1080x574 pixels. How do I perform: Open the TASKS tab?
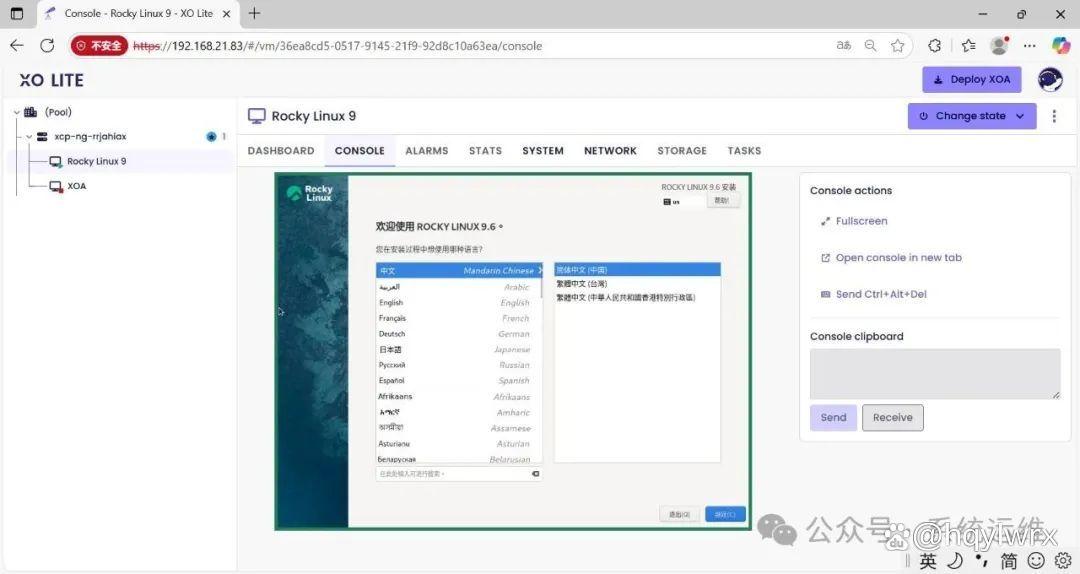(x=745, y=150)
